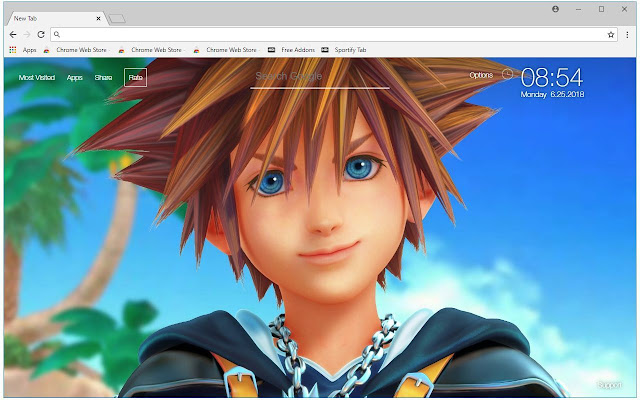Click the date Monday 6.25.2018

point(552,94)
